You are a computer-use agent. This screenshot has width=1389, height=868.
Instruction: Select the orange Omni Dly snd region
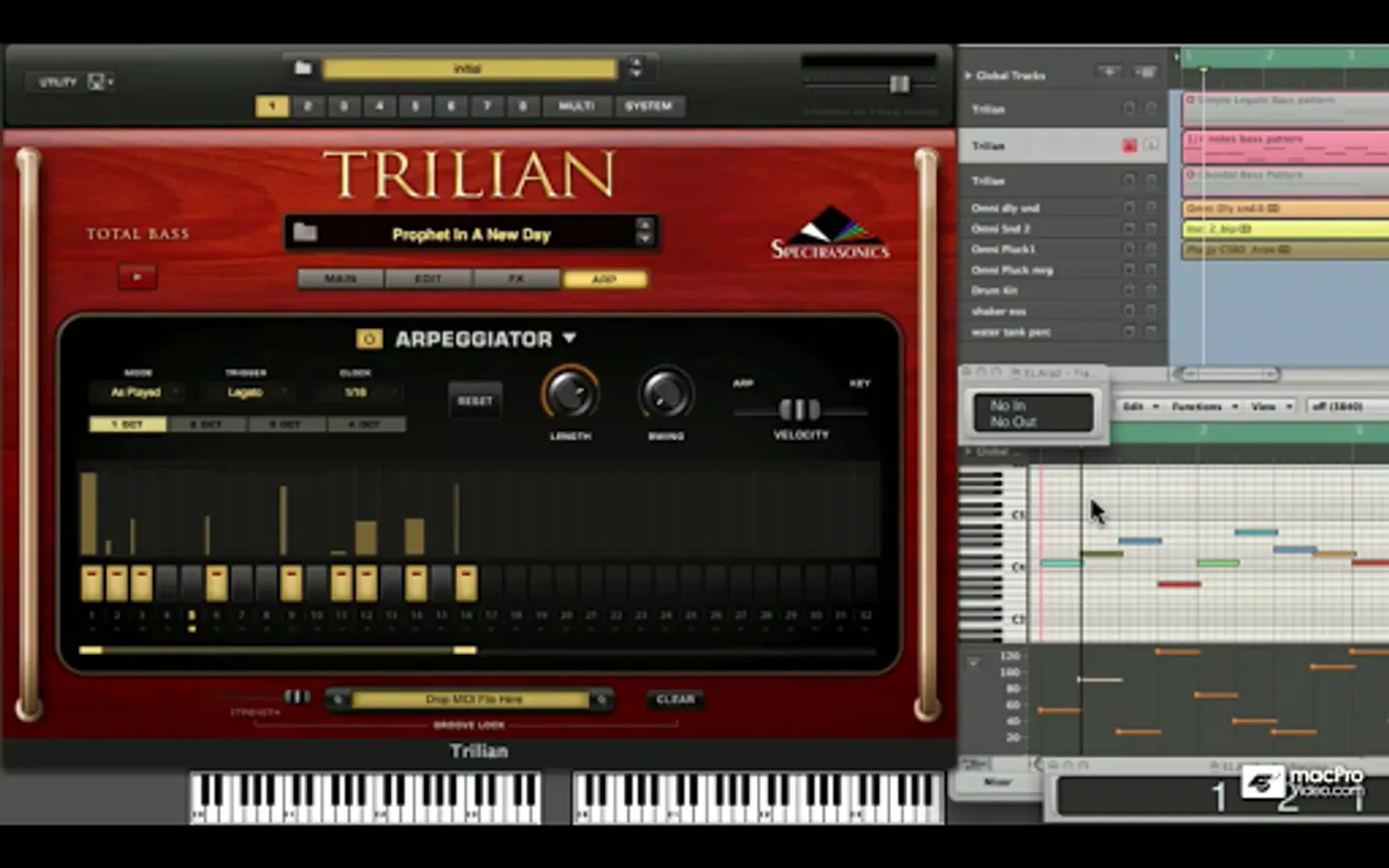[x=1286, y=208]
